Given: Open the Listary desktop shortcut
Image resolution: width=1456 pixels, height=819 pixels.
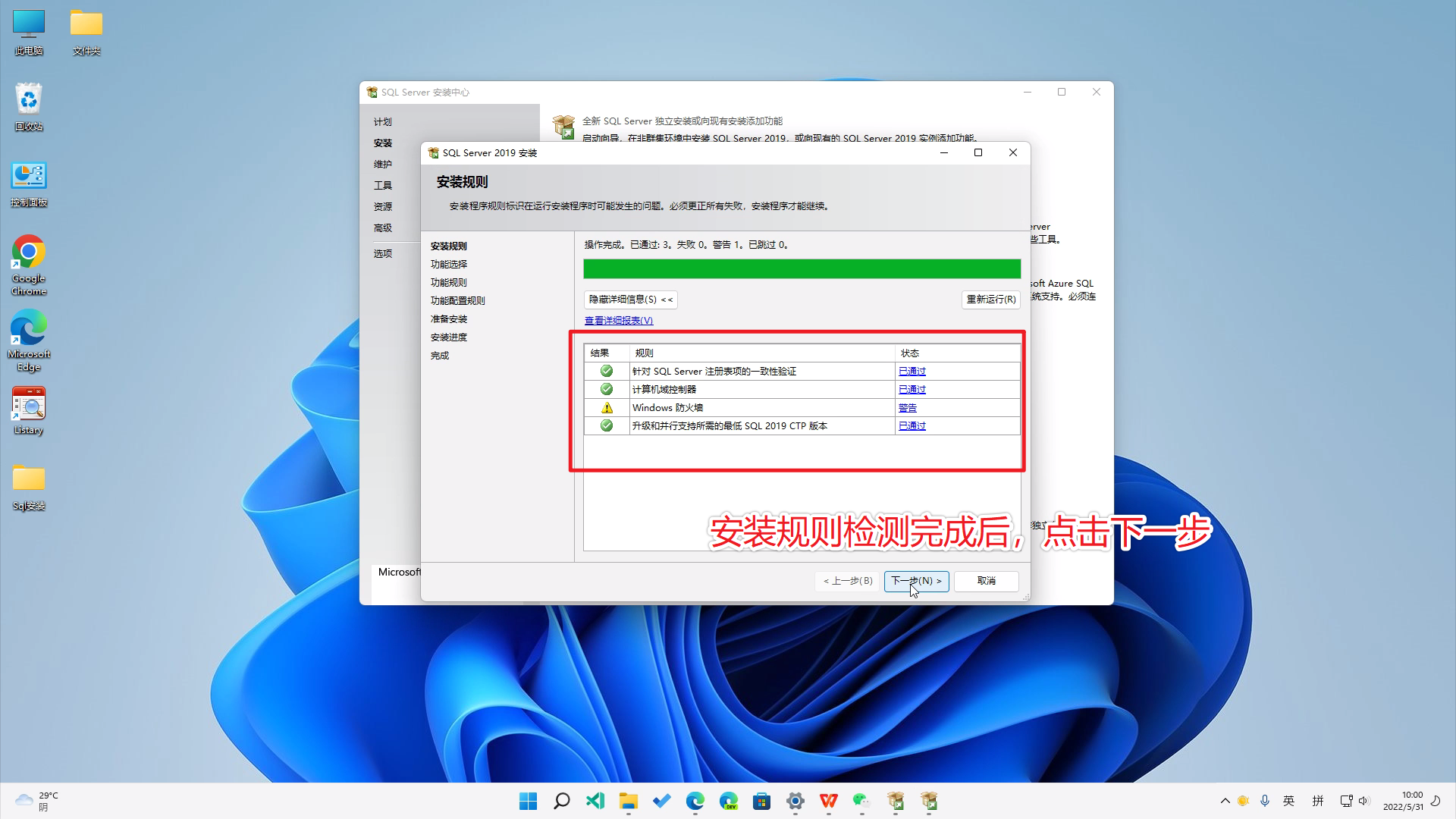Looking at the screenshot, I should click(29, 410).
